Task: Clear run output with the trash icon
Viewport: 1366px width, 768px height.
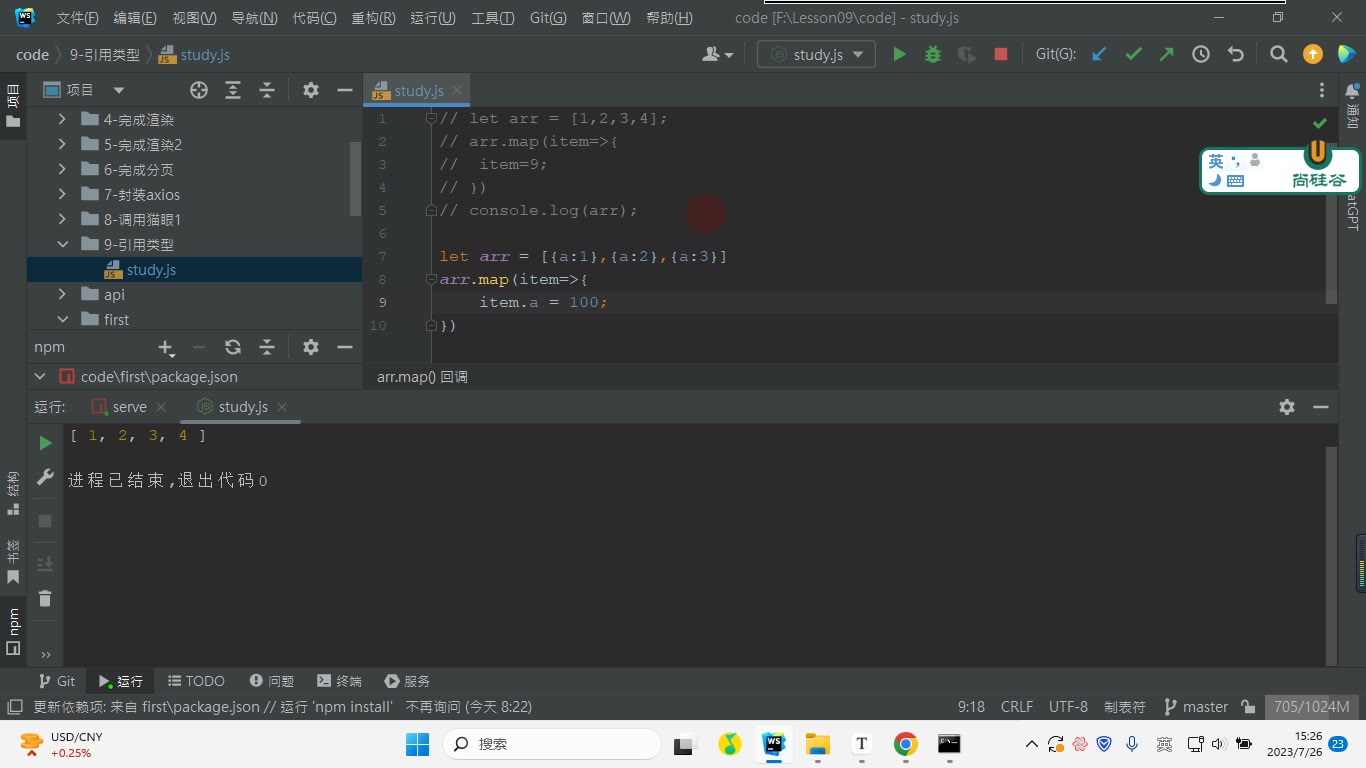Action: 45,598
